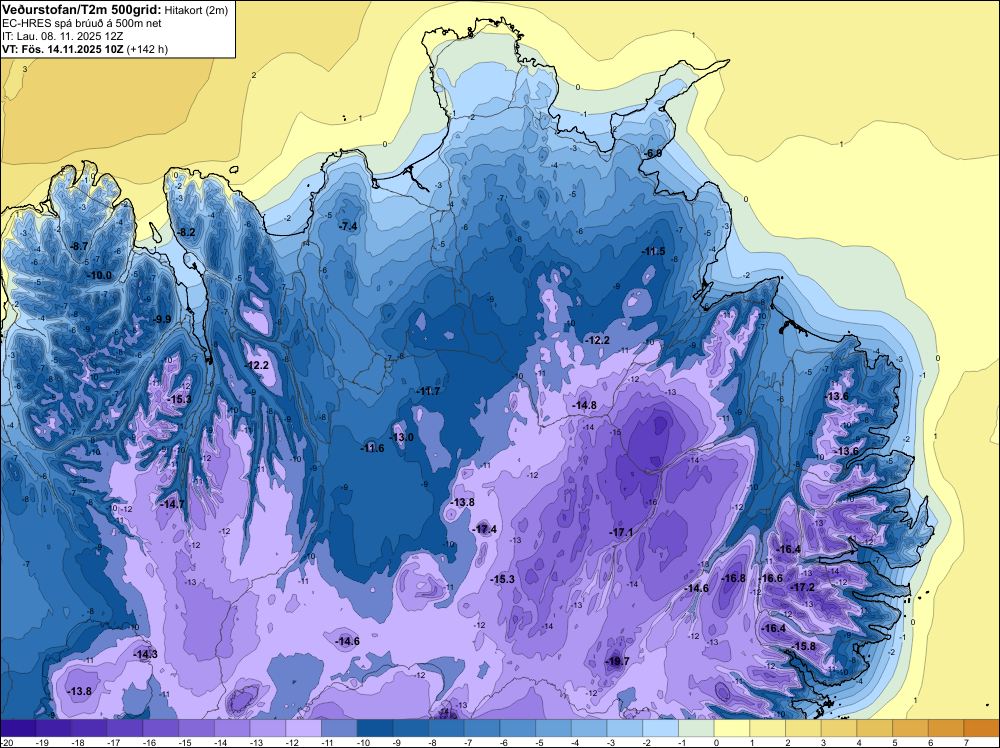Select the -11.6 temperature label
This screenshot has width=1000, height=748.
[x=372, y=448]
